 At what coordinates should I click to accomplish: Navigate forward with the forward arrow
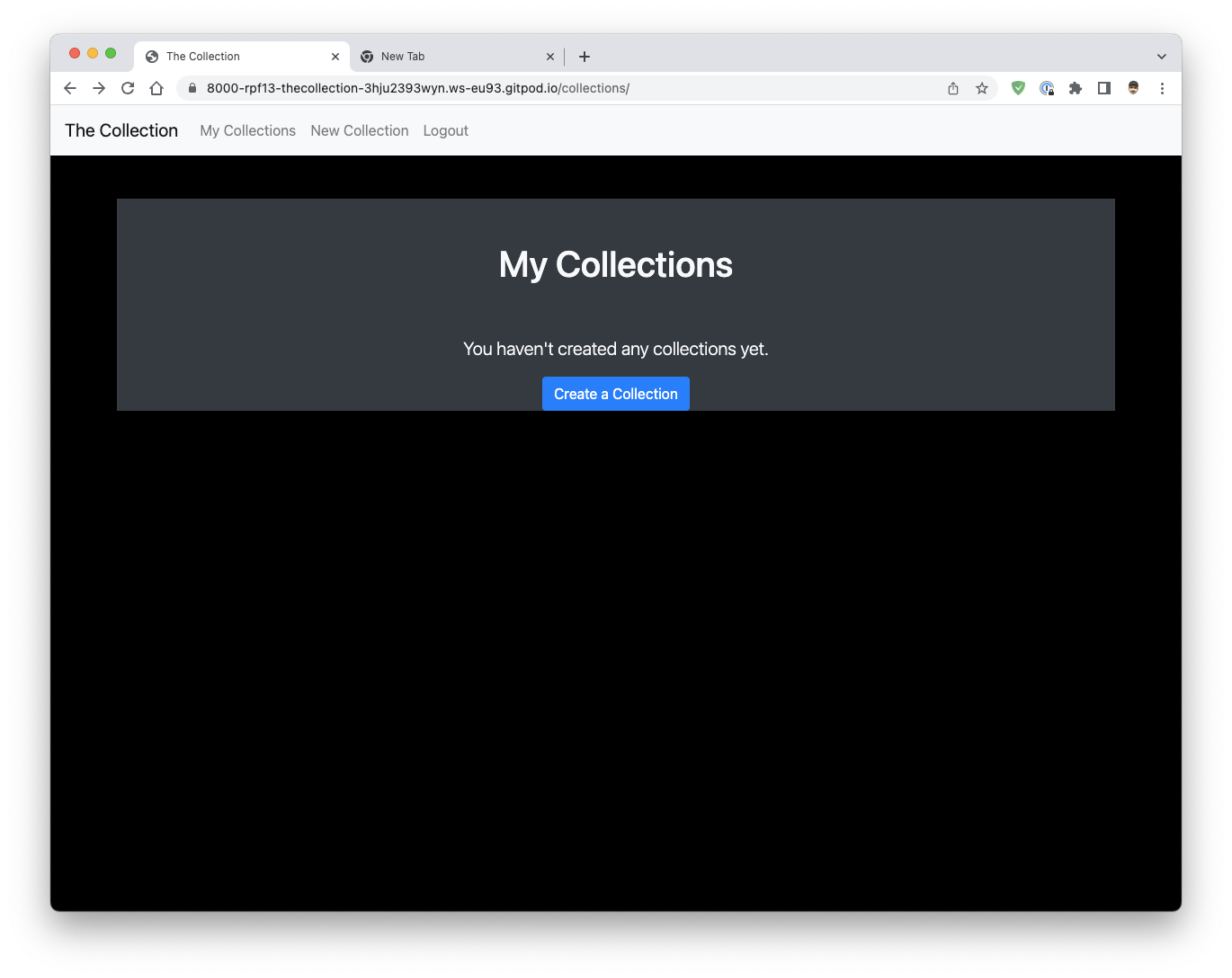coord(99,88)
